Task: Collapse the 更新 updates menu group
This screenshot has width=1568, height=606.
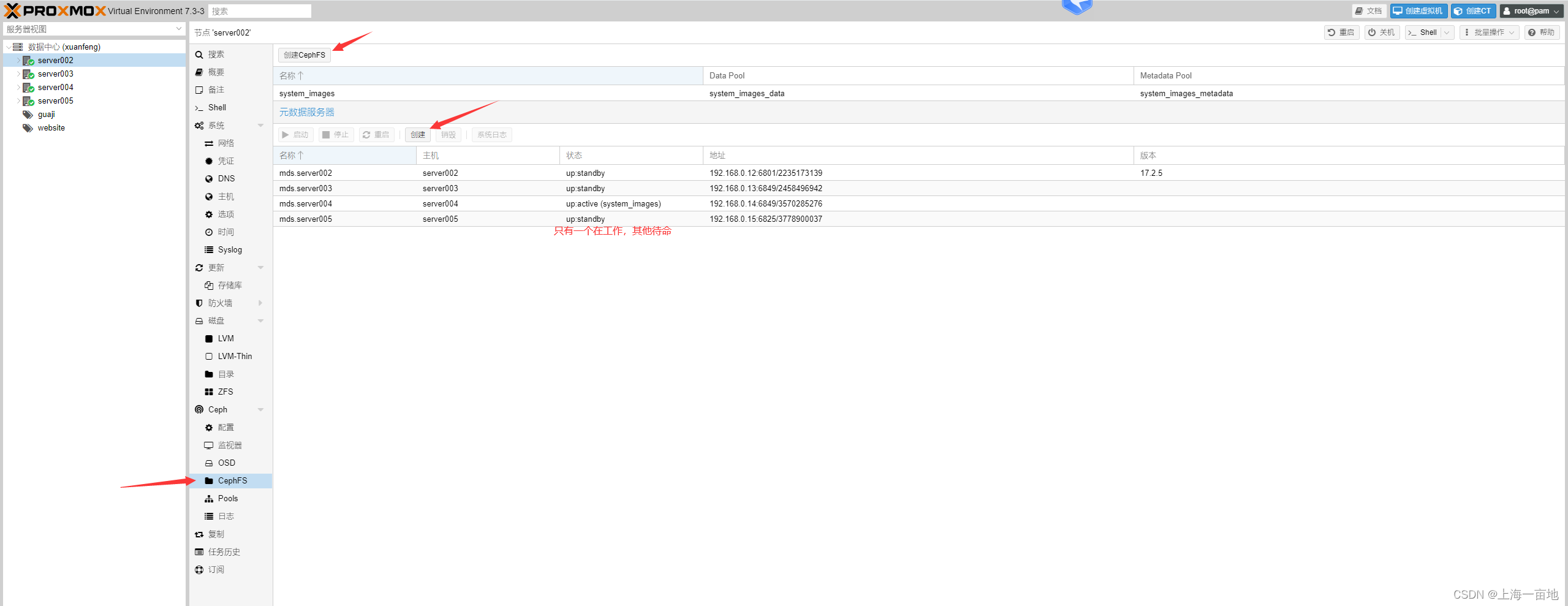Action: click(260, 268)
